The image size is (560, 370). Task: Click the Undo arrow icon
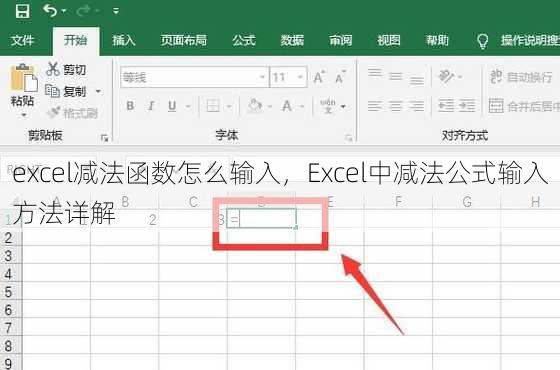pyautogui.click(x=50, y=10)
